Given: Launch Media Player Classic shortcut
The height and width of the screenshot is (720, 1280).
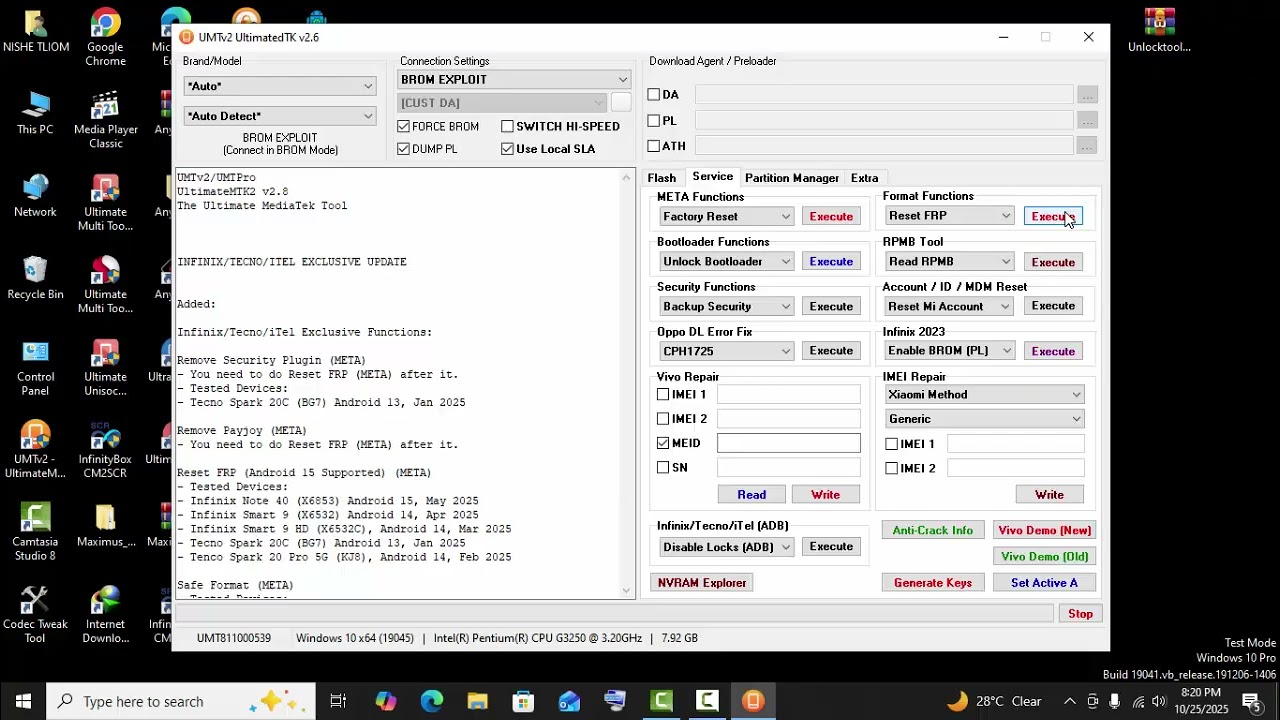Looking at the screenshot, I should click(105, 120).
